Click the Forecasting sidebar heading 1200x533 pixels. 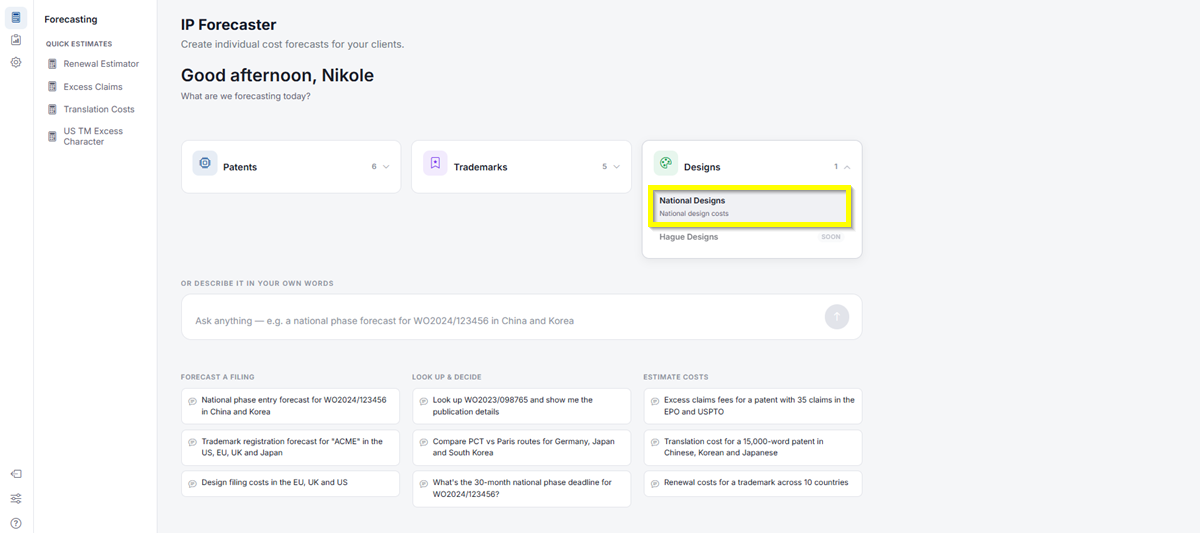click(x=71, y=19)
